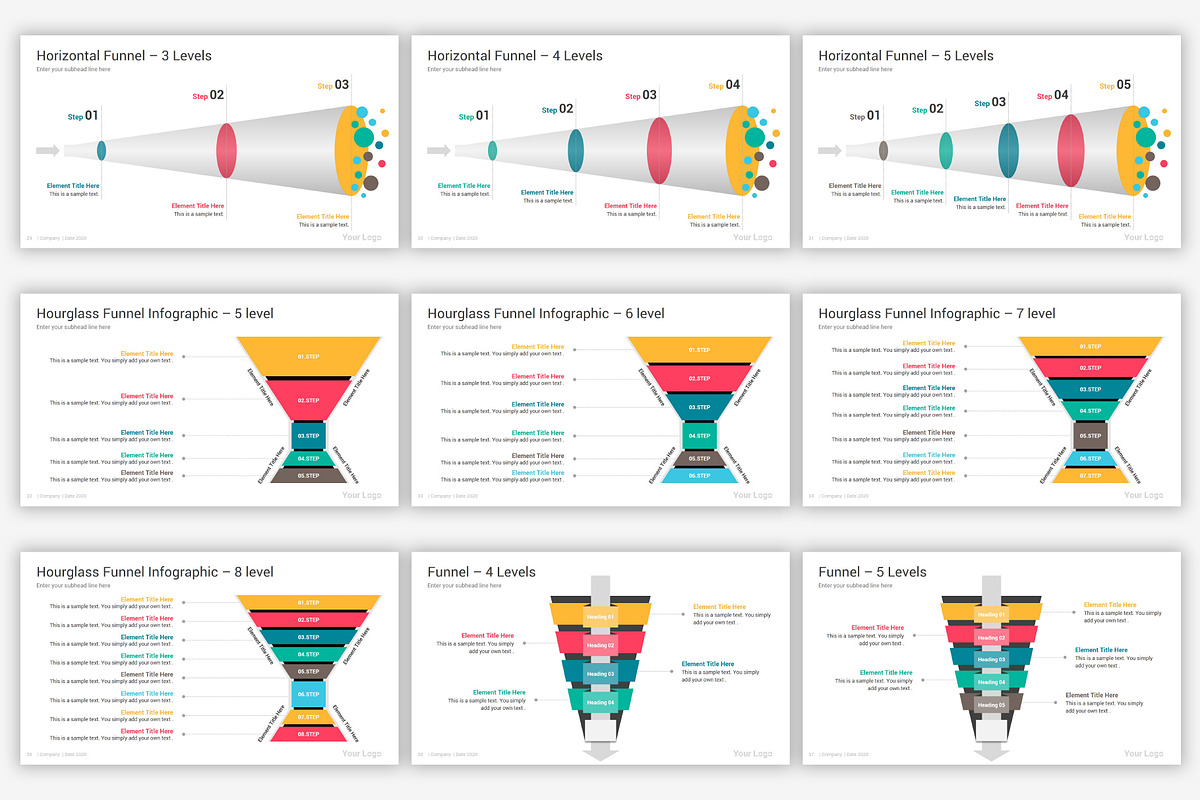The image size is (1200, 800).
Task: Click the grey down arrowhead under Funnel – 5 Levels
Action: 992,754
